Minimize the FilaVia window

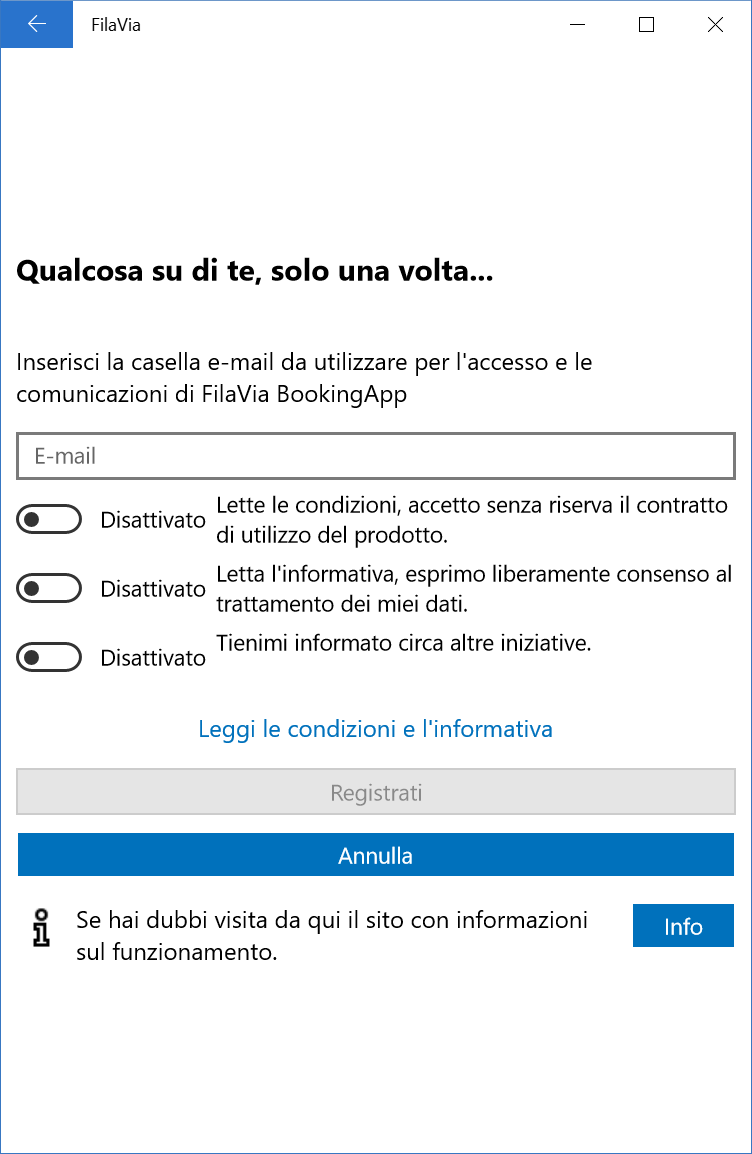(x=578, y=24)
